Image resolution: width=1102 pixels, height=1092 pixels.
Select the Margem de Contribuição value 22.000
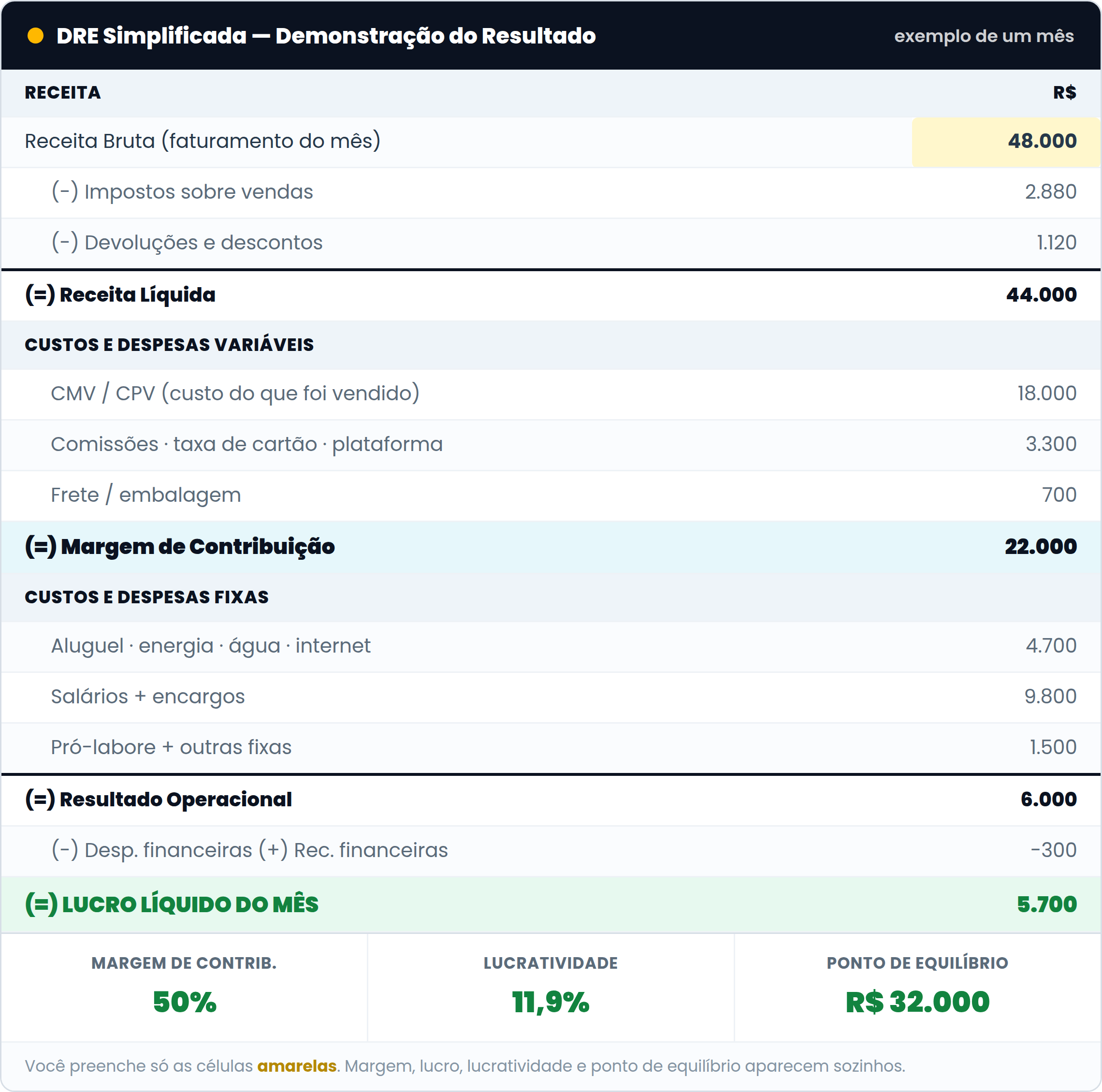point(1041,547)
